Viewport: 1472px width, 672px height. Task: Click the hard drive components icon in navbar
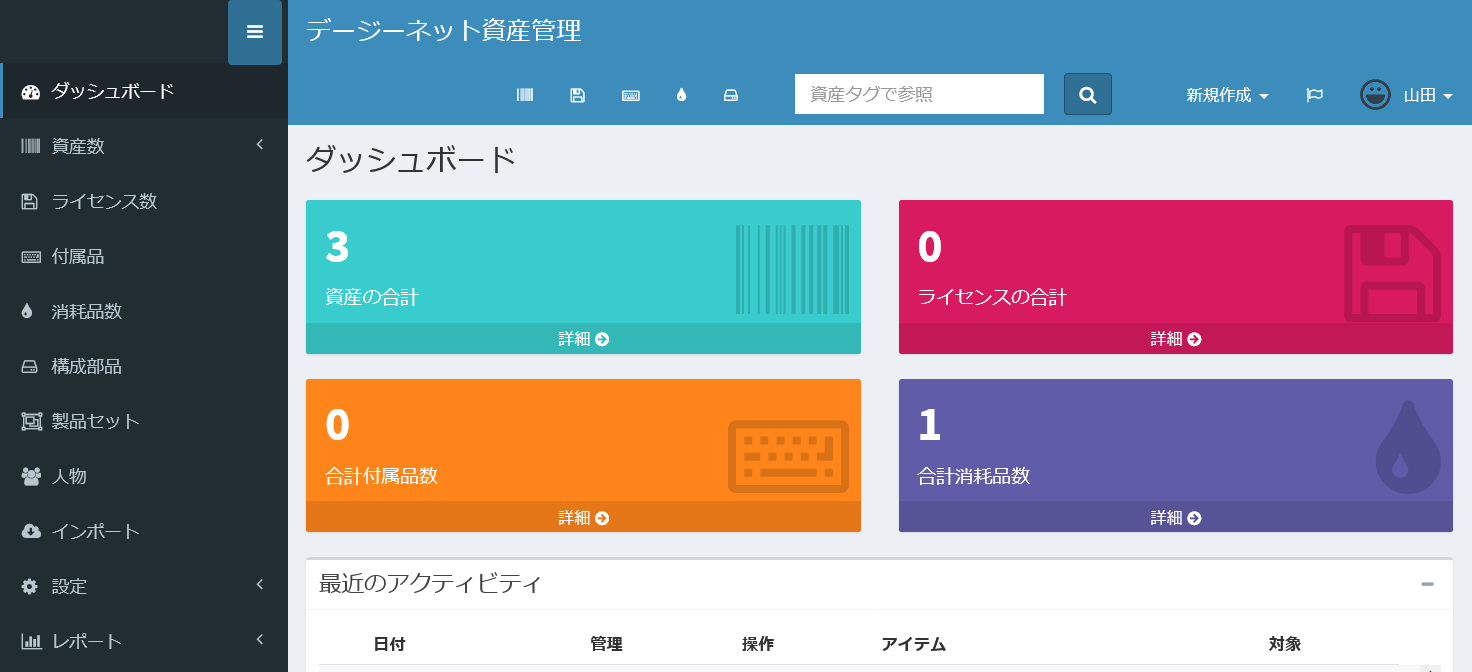[x=731, y=95]
